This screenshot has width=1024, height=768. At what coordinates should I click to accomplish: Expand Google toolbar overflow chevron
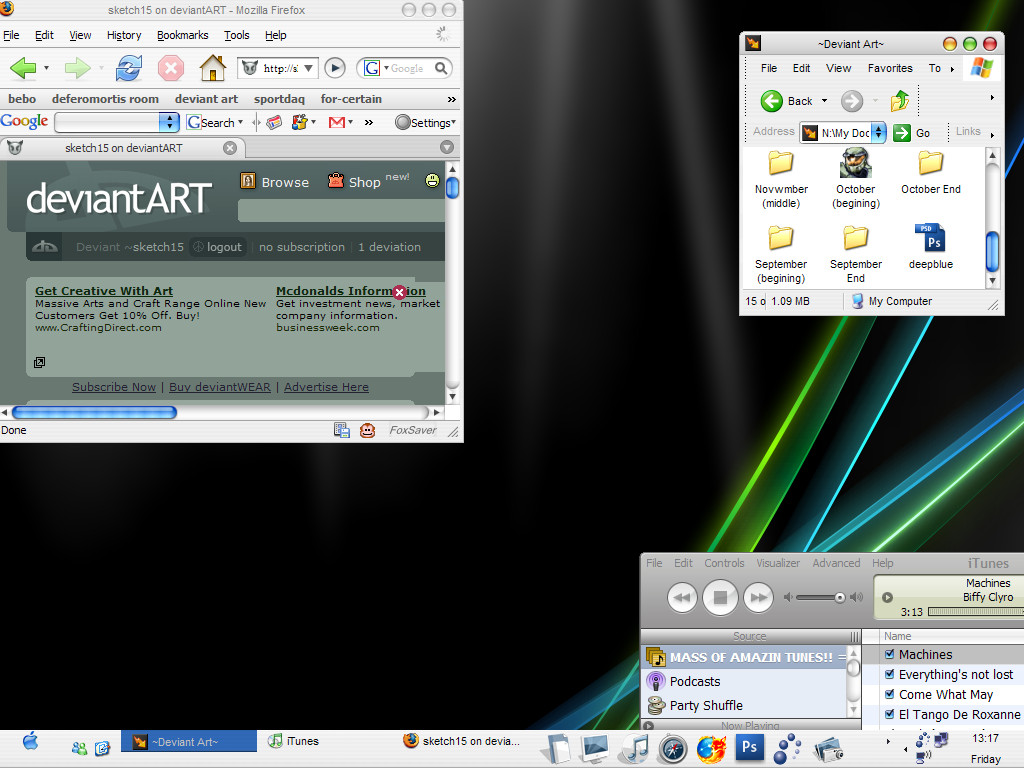pyautogui.click(x=369, y=122)
